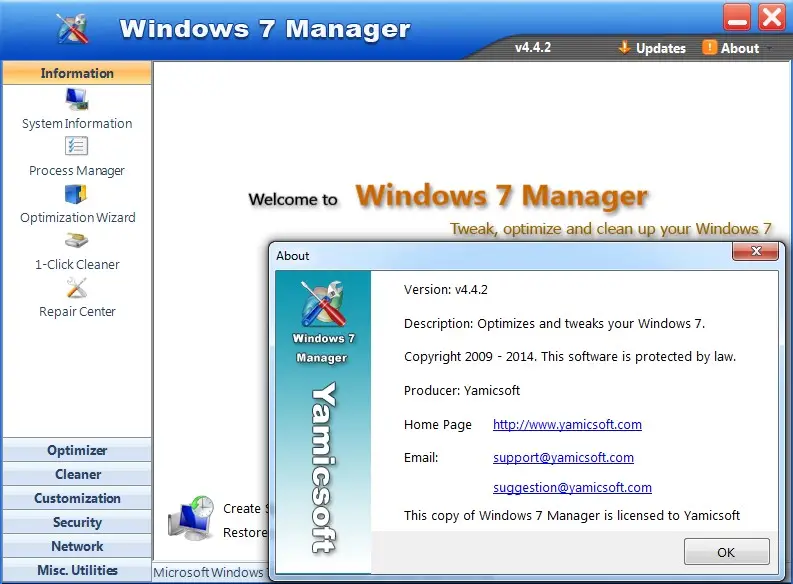The image size is (793, 584).
Task: Open the http://www.yamicsoft.com home page link
Action: 567,424
